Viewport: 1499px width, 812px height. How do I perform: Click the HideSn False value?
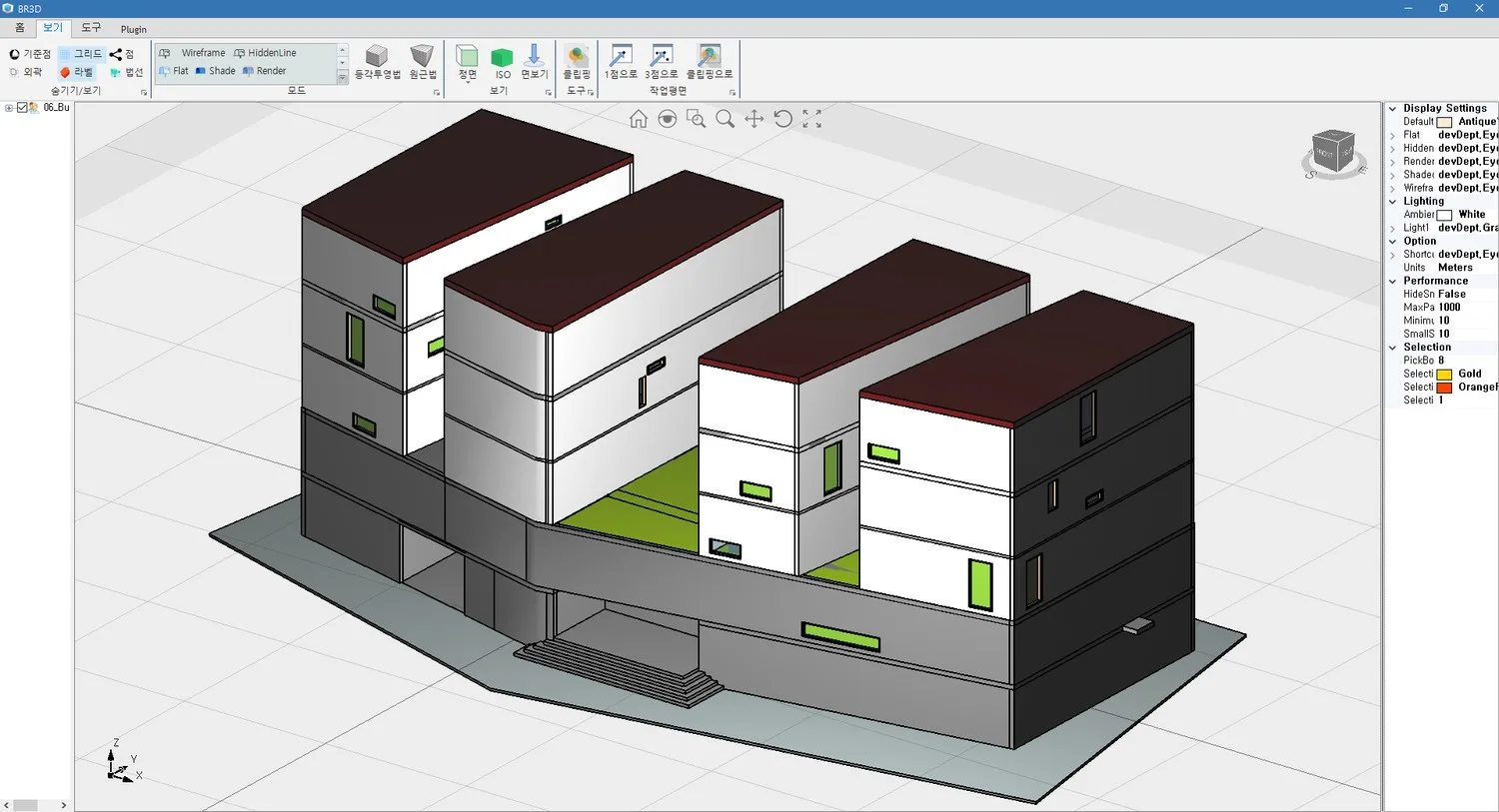click(x=1467, y=295)
